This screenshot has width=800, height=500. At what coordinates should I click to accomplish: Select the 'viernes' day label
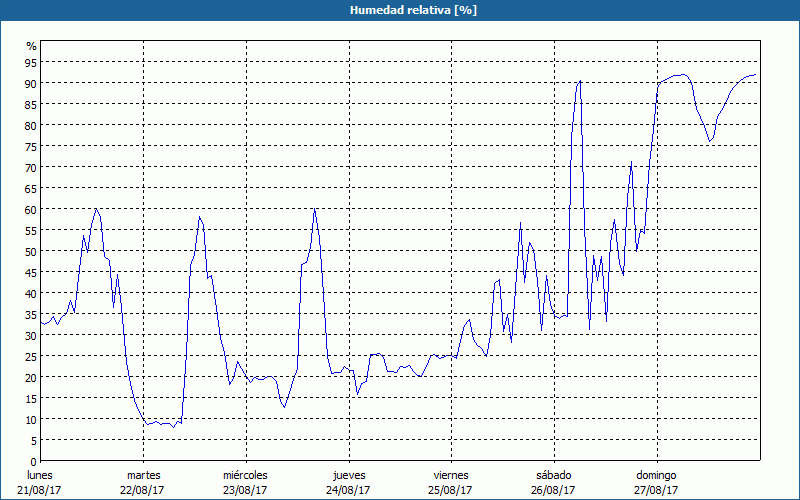pyautogui.click(x=451, y=475)
